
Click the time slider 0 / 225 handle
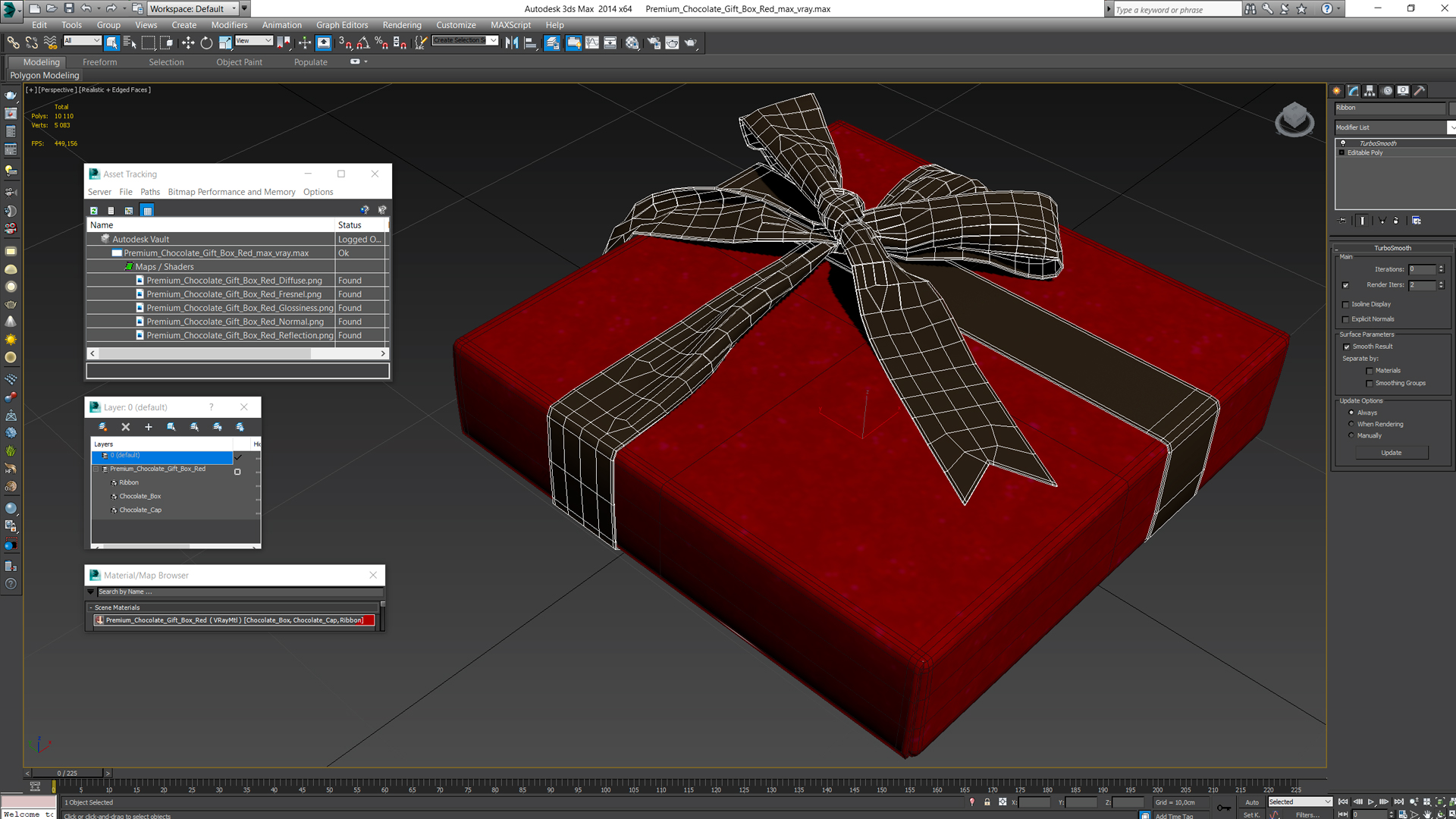(x=67, y=773)
